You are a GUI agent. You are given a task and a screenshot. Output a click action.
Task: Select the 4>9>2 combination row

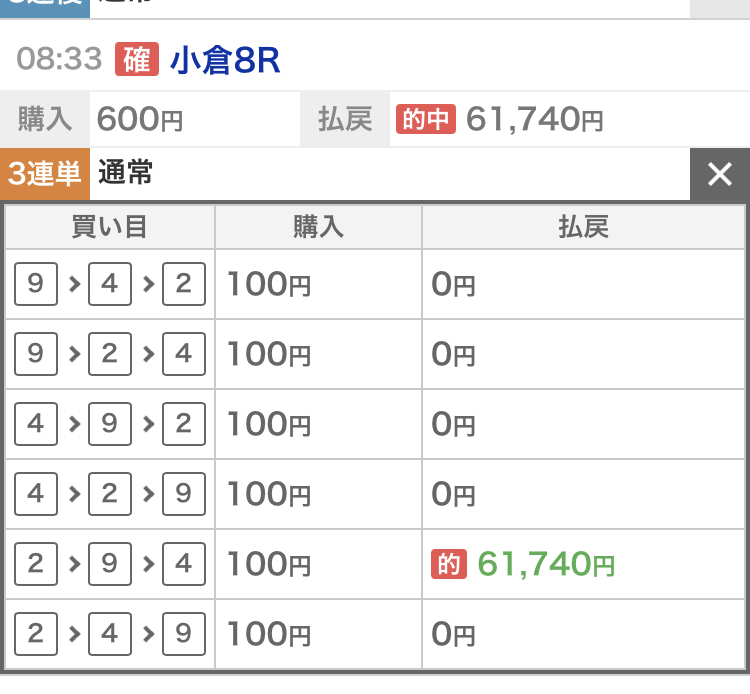[x=110, y=424]
